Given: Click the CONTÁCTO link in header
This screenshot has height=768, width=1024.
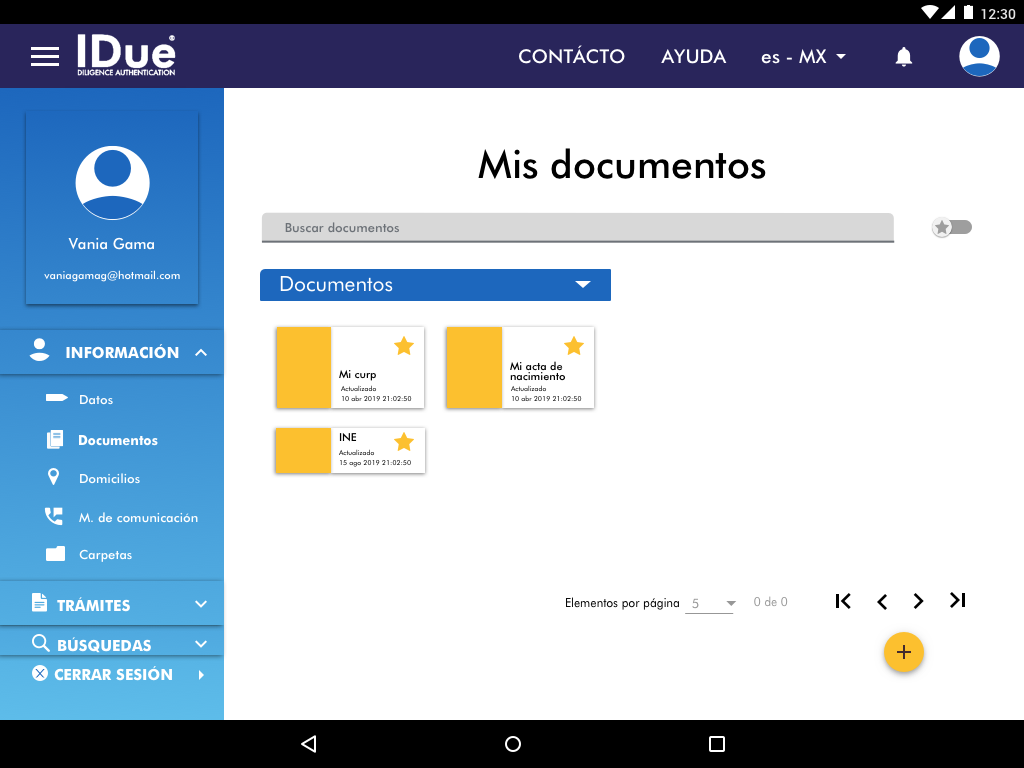Looking at the screenshot, I should (571, 57).
